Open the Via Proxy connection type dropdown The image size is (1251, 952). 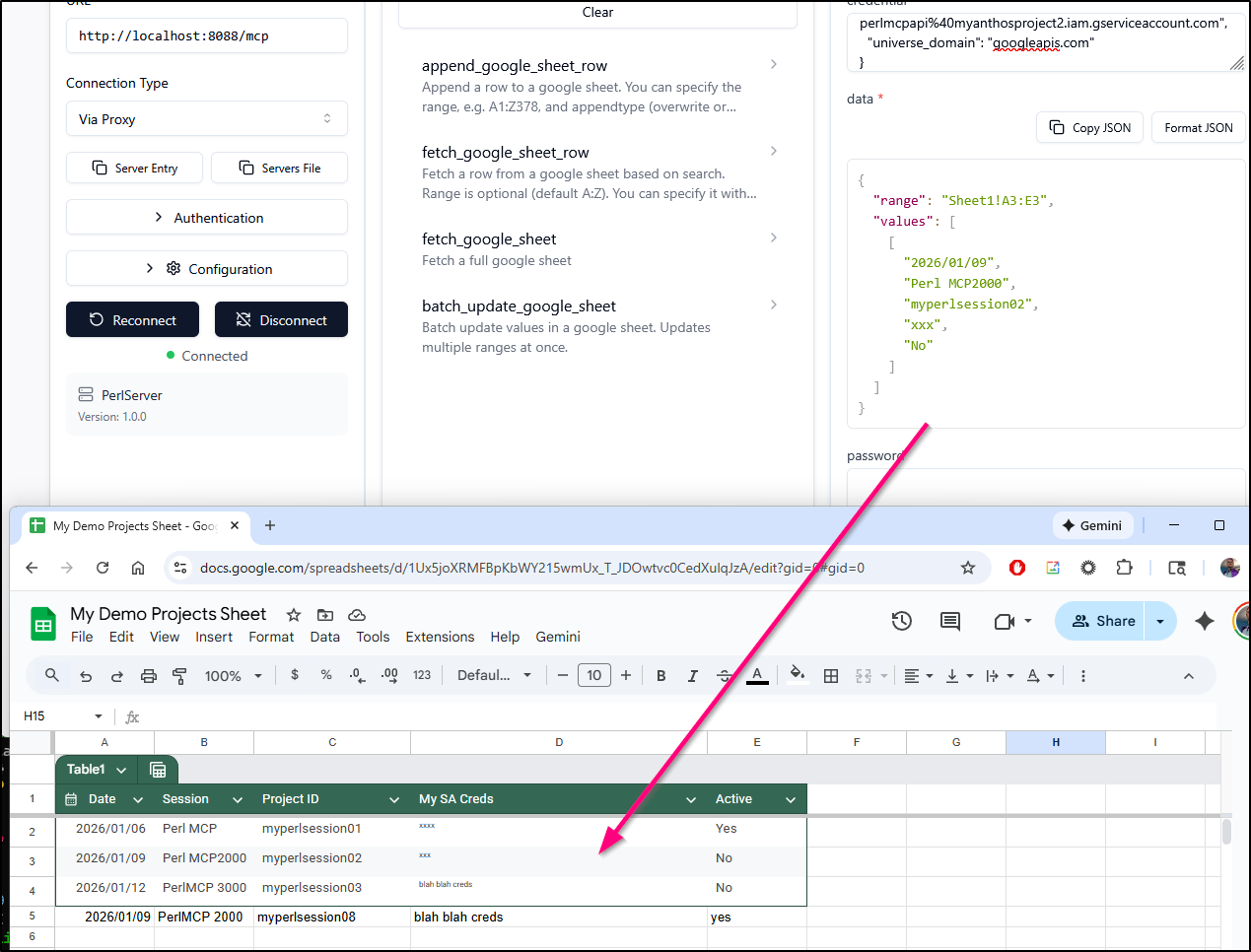pos(206,119)
